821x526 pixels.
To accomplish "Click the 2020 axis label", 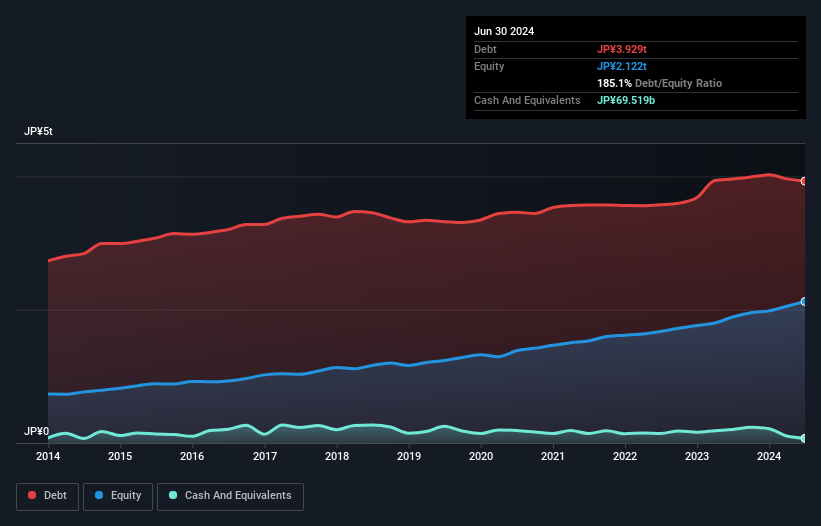I will [481, 456].
